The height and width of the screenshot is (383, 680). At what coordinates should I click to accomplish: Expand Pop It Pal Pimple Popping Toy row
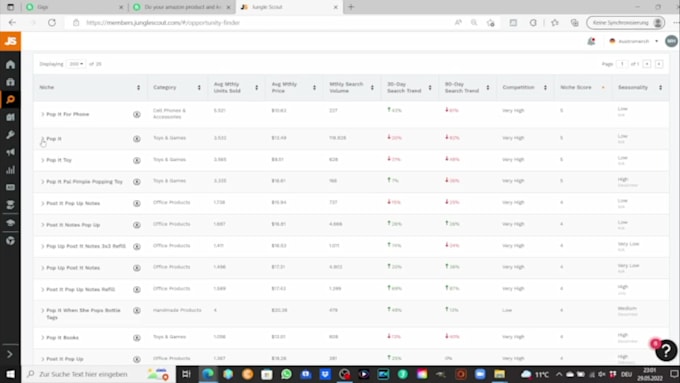click(x=42, y=182)
